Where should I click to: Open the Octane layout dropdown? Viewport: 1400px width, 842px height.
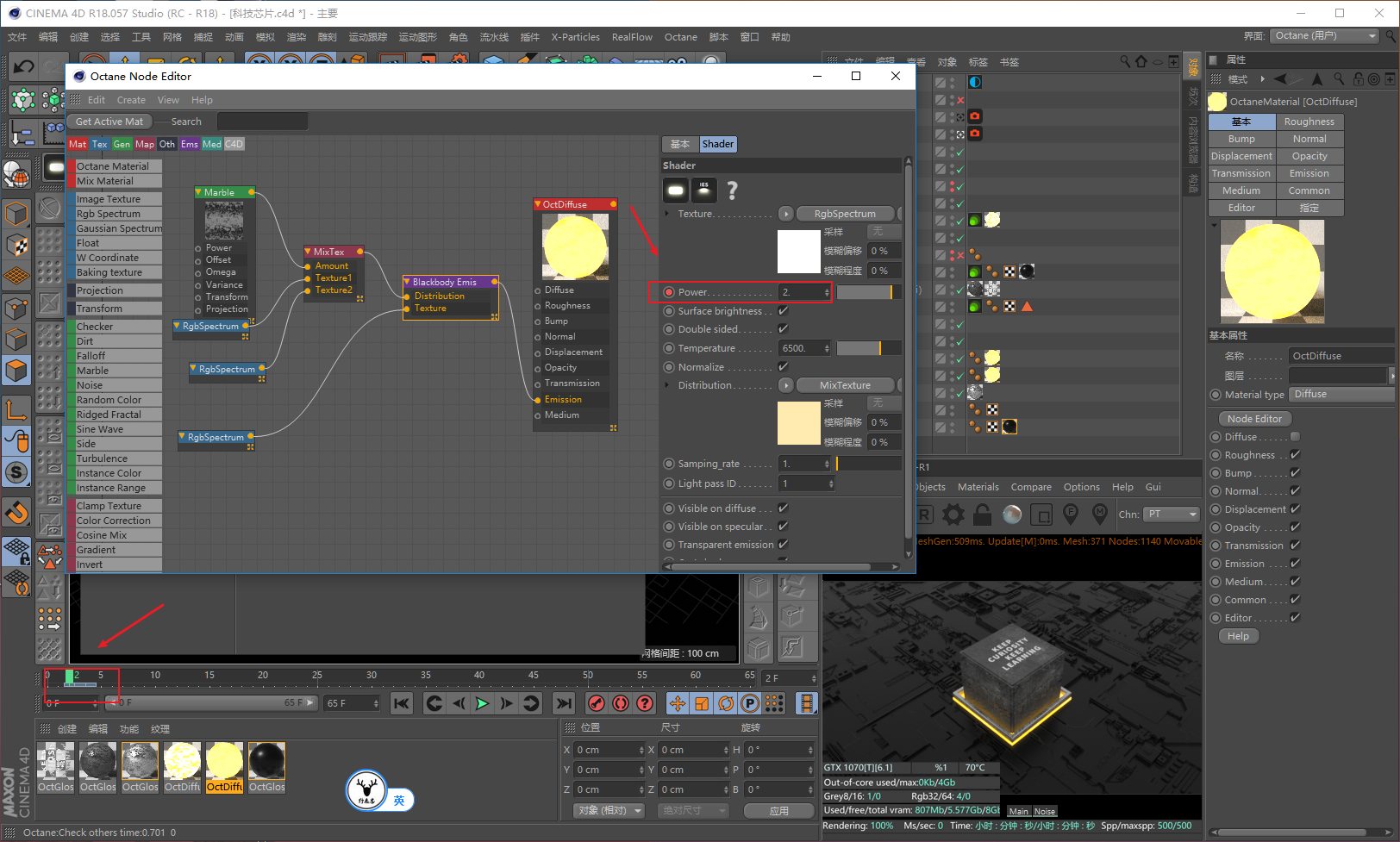[1324, 36]
